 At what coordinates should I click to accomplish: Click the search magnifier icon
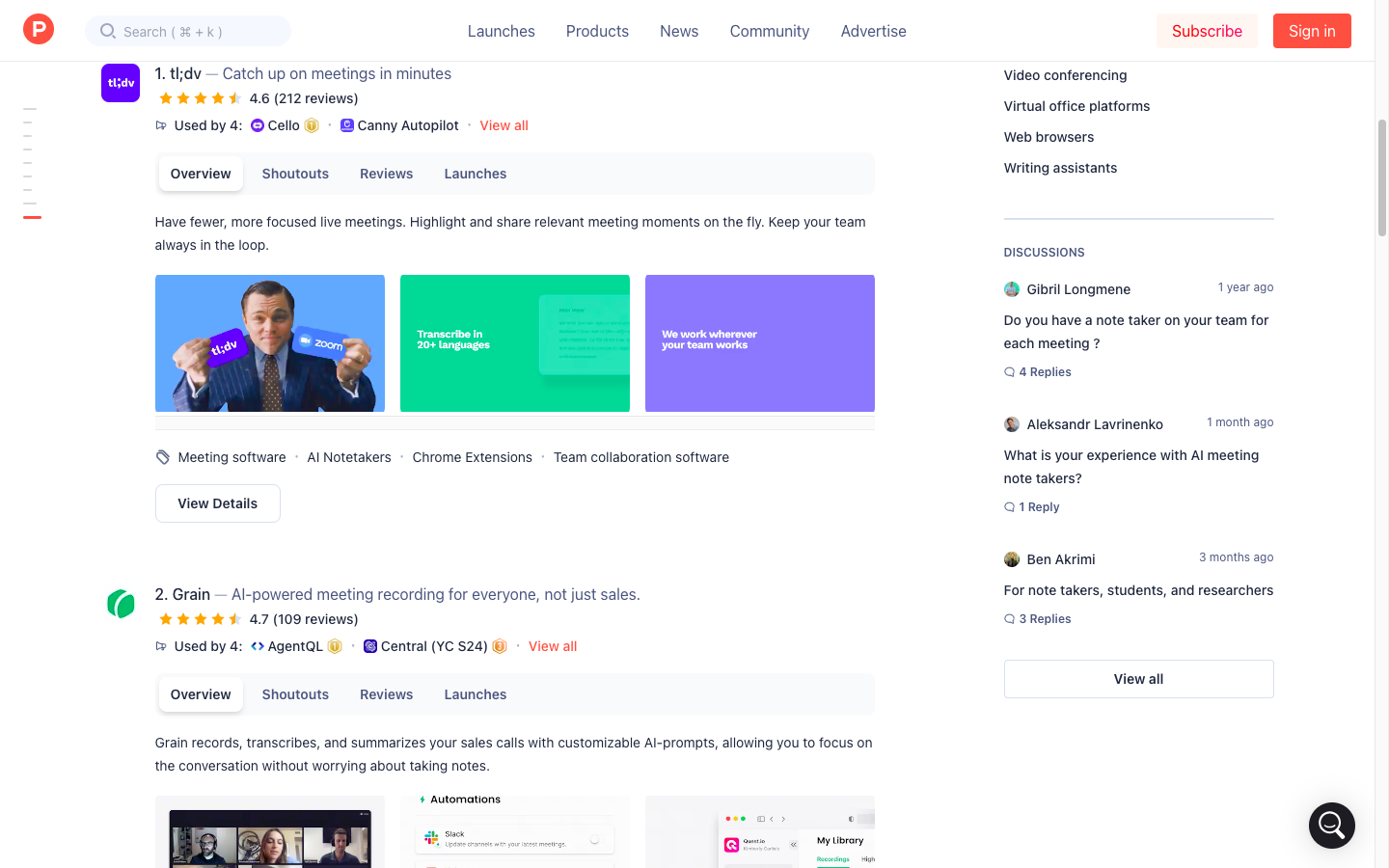pyautogui.click(x=108, y=31)
